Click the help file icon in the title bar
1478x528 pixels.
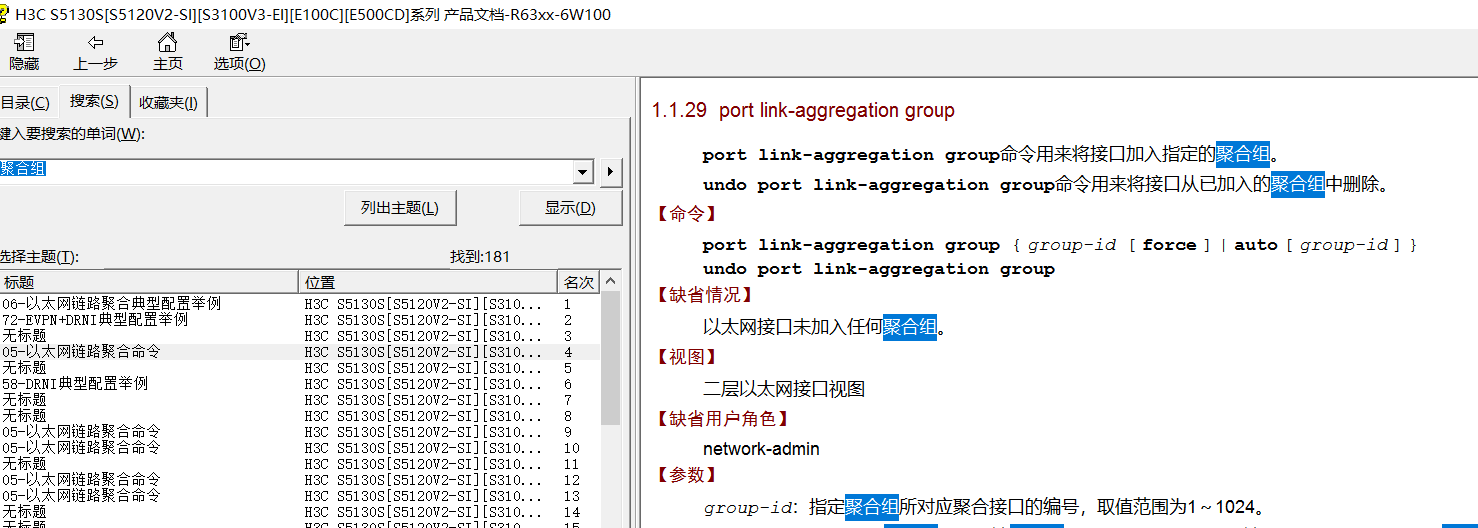(x=5, y=14)
